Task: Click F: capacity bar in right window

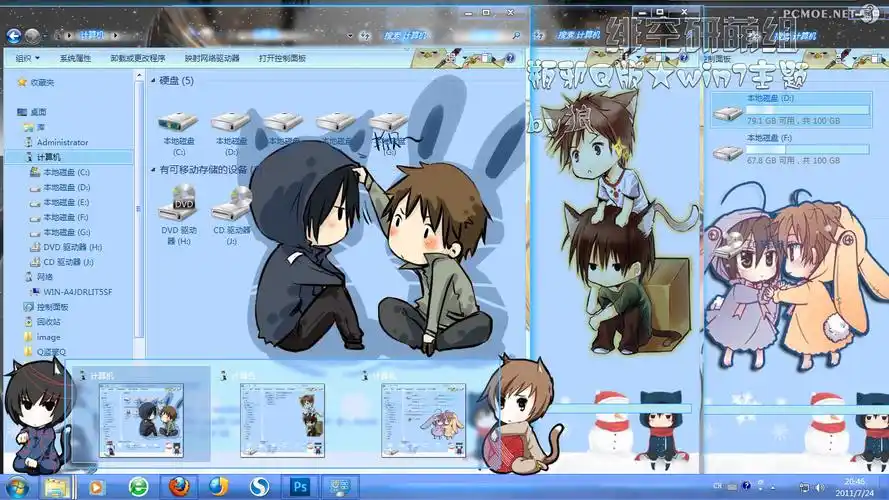Action: 807,150
